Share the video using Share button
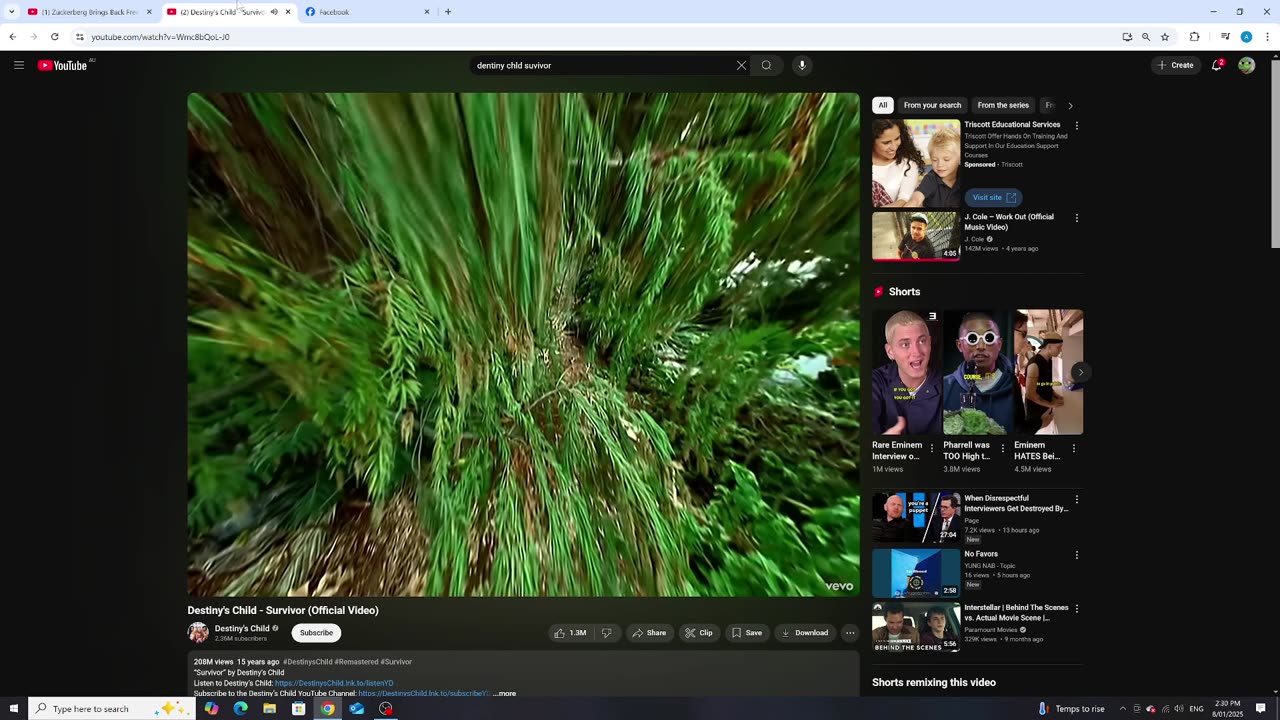This screenshot has height=720, width=1280. click(648, 633)
